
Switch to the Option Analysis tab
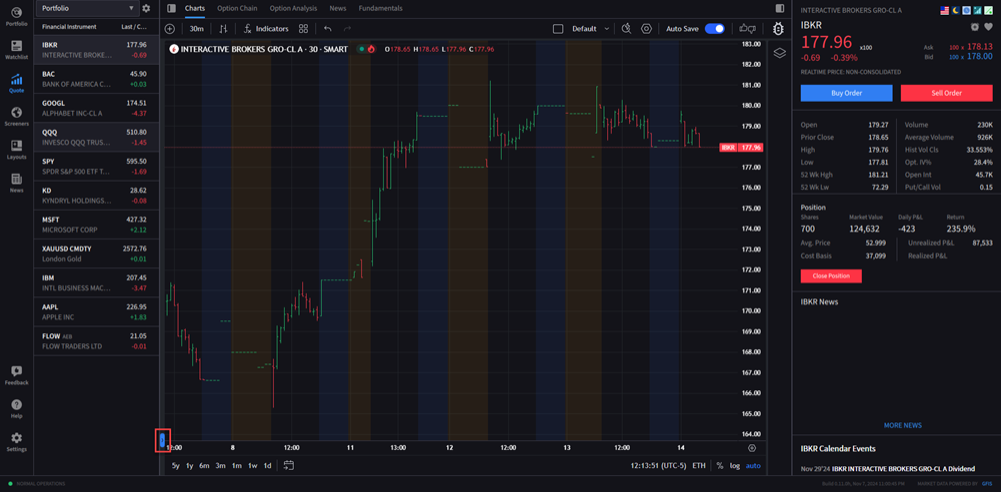(x=293, y=8)
